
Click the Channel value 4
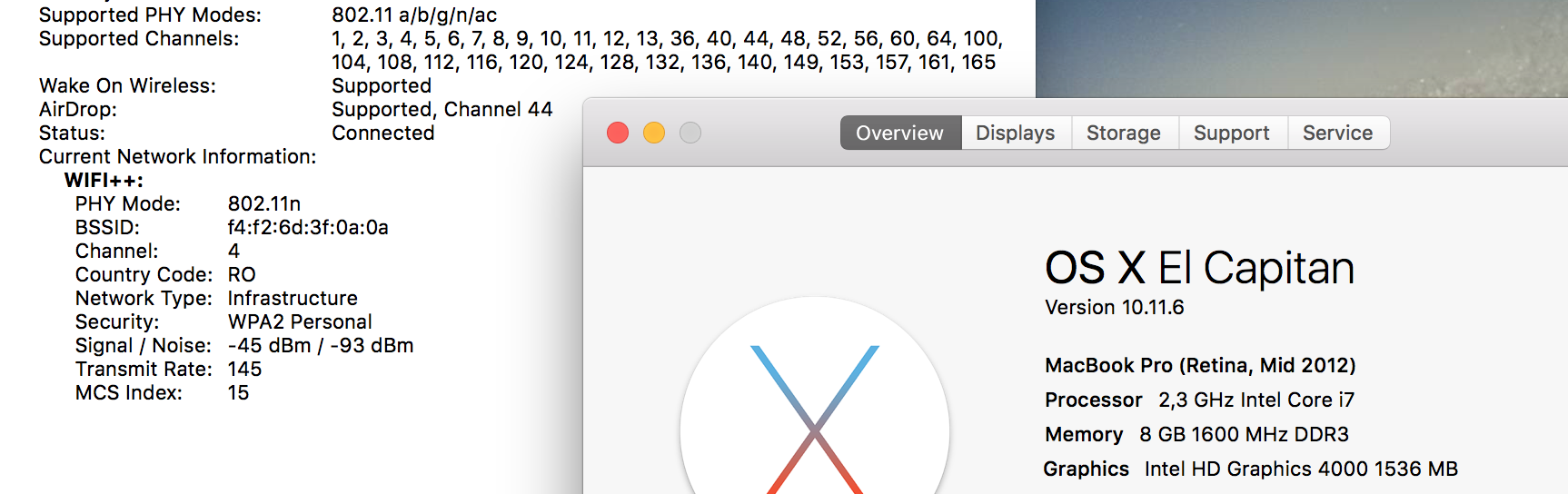tap(233, 251)
